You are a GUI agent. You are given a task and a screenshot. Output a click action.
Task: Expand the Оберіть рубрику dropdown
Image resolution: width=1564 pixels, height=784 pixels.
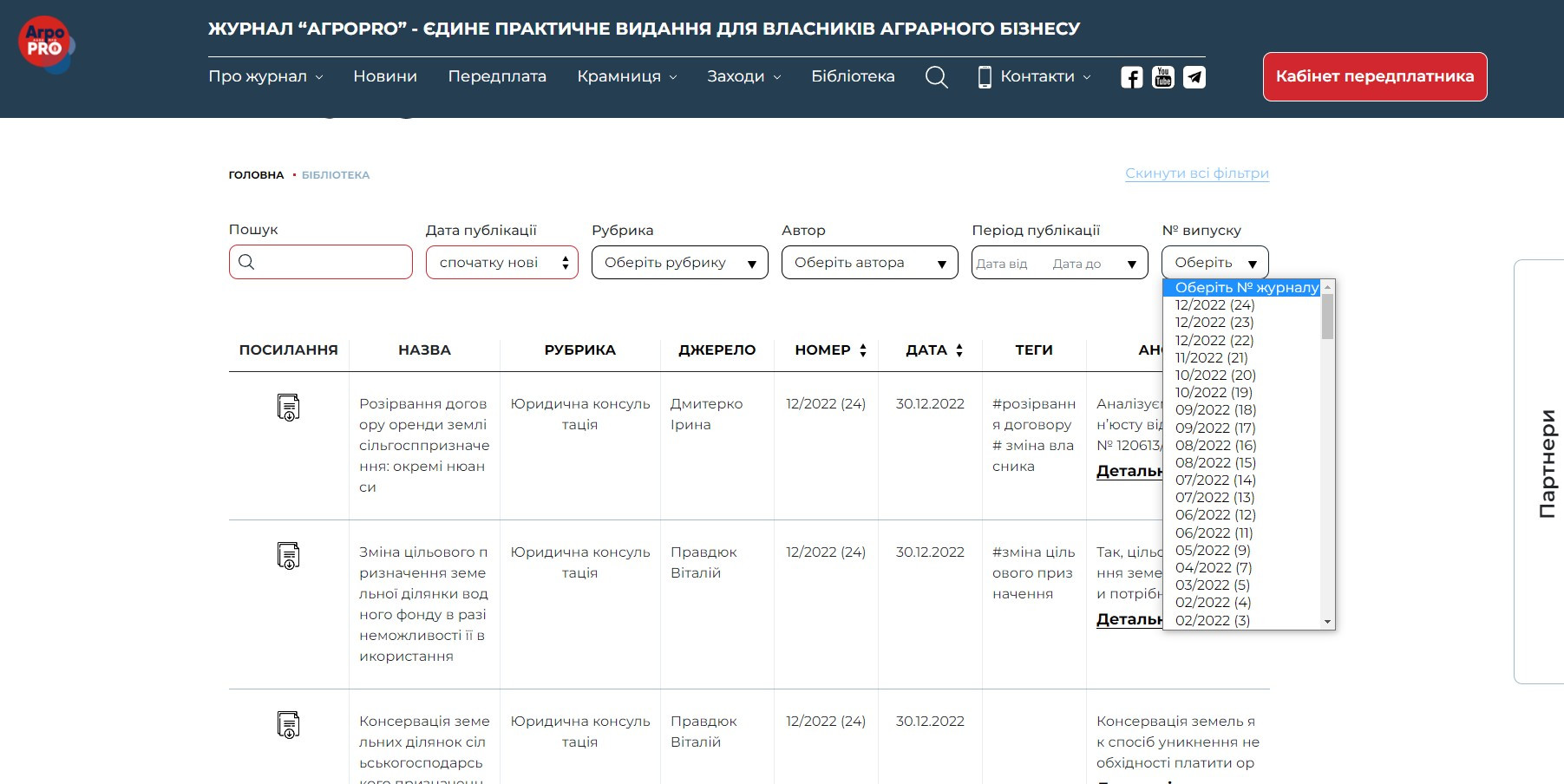(x=679, y=263)
